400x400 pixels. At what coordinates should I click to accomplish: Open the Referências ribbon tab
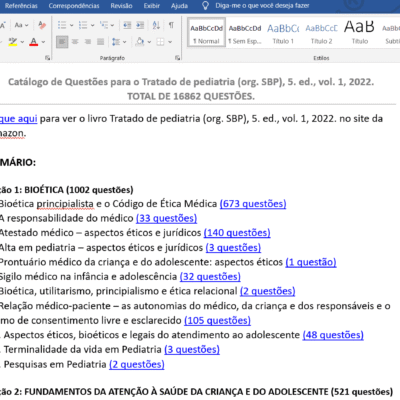tap(21, 6)
